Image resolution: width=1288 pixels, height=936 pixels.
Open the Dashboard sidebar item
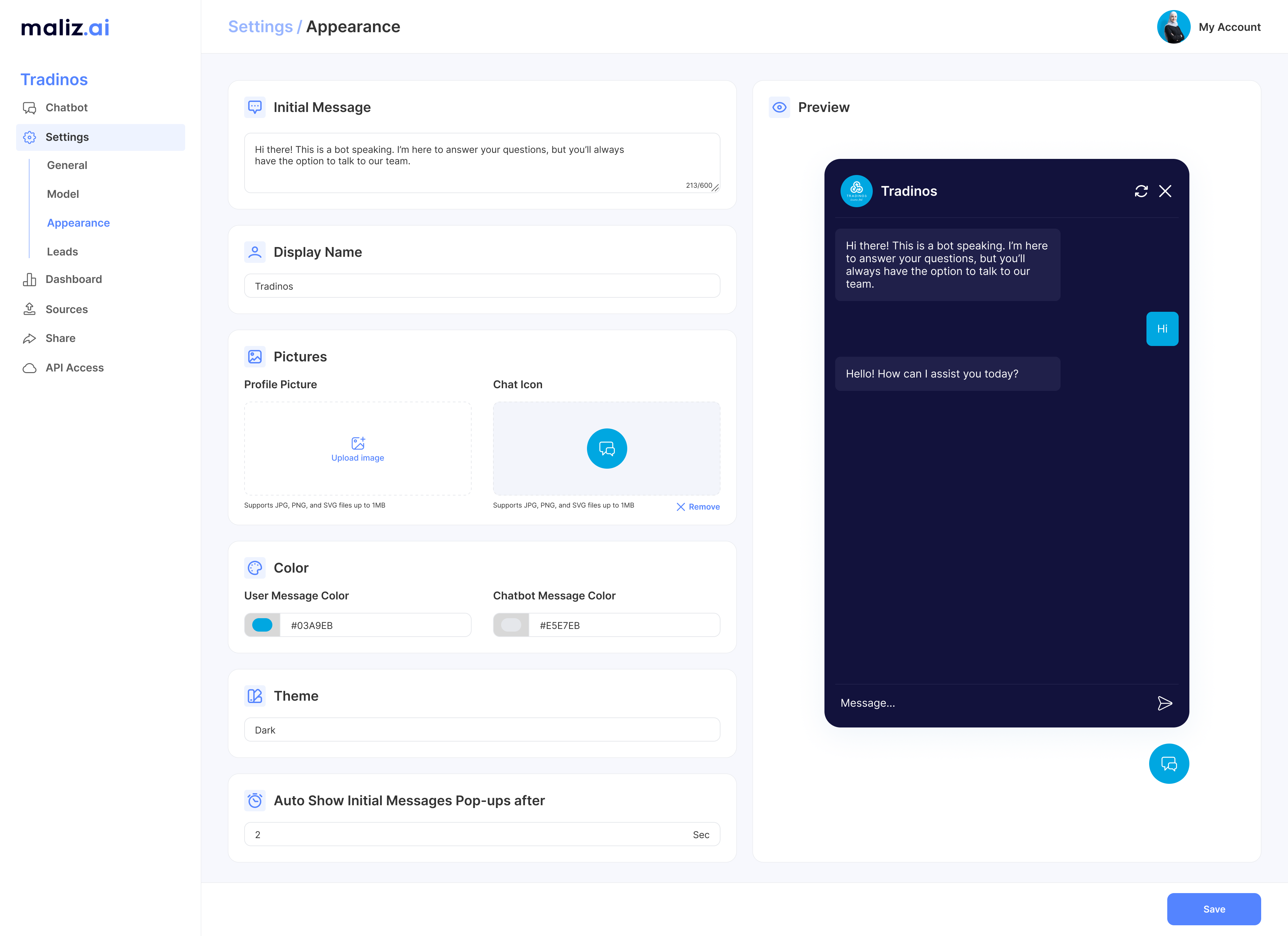(x=74, y=279)
